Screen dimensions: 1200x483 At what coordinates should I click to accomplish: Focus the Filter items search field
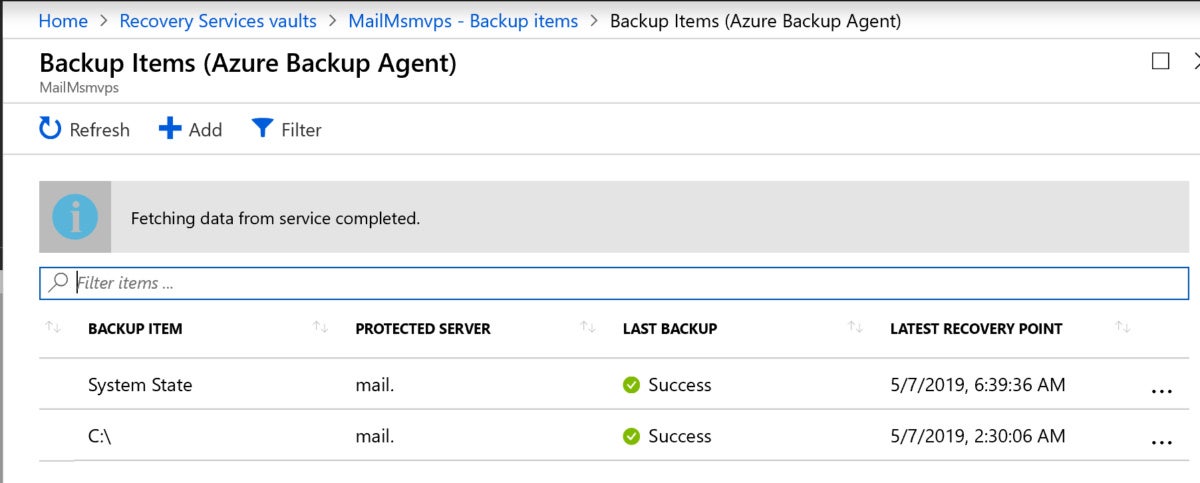coord(614,283)
